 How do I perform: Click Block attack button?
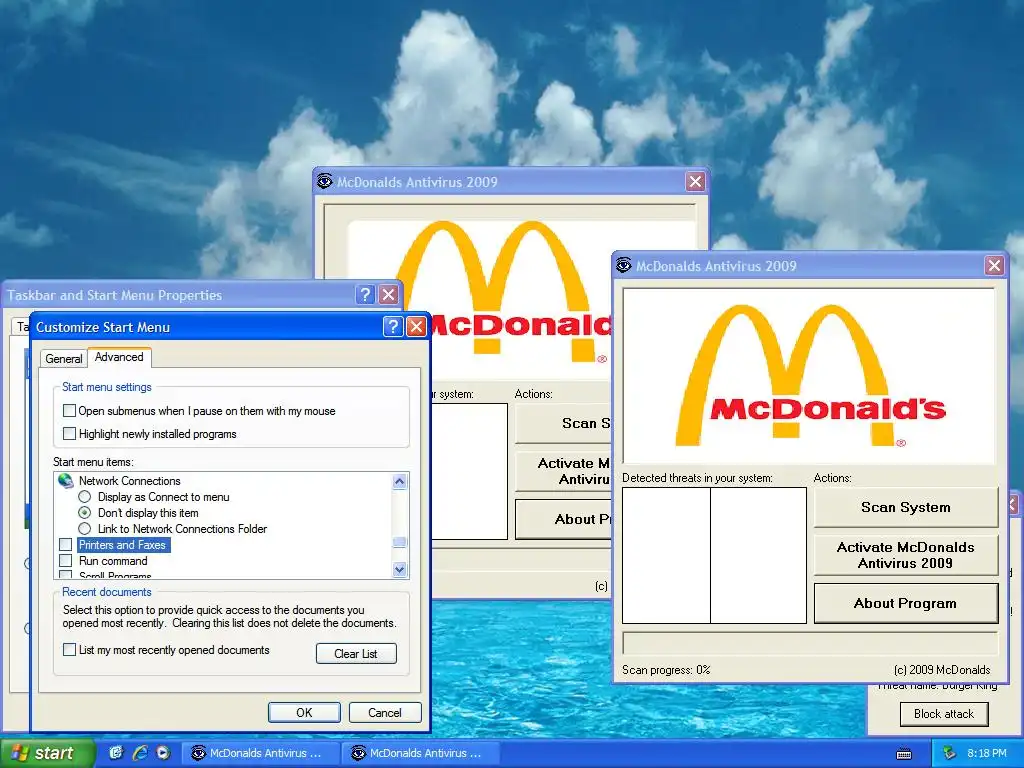(x=944, y=714)
